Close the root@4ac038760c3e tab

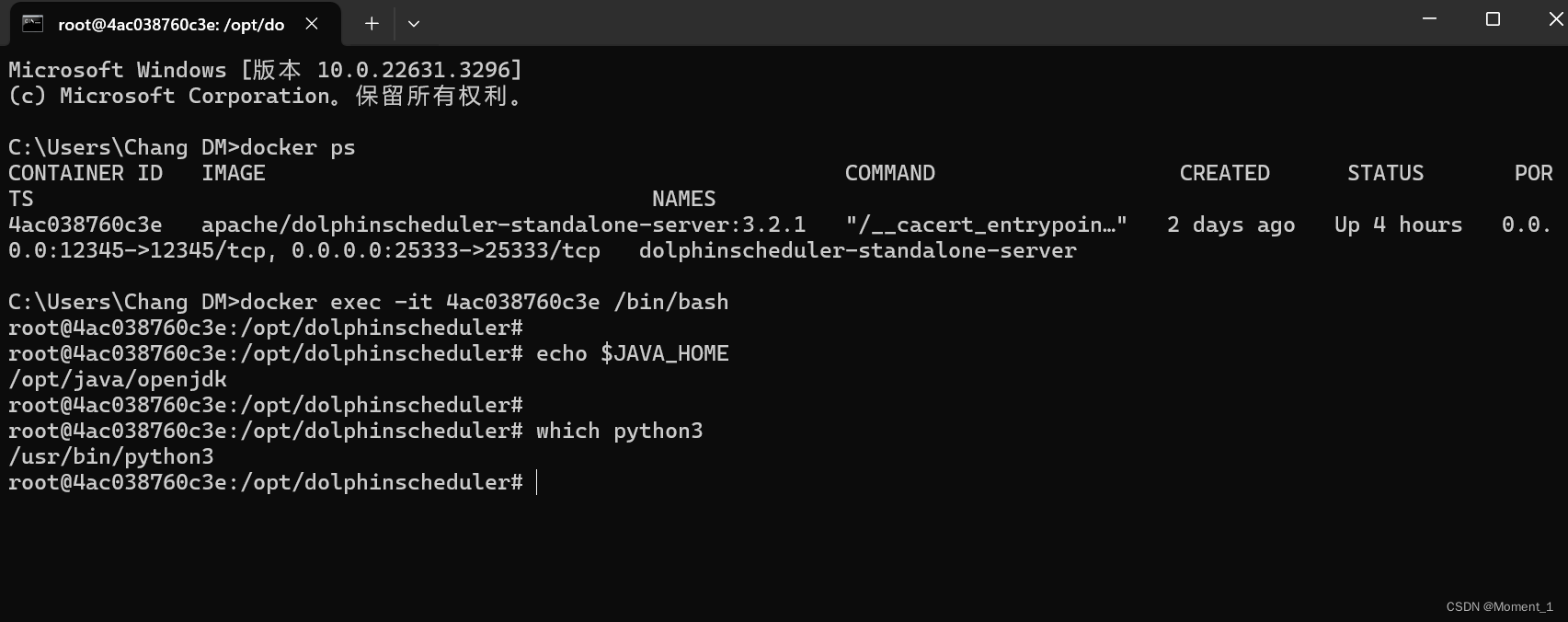click(311, 24)
